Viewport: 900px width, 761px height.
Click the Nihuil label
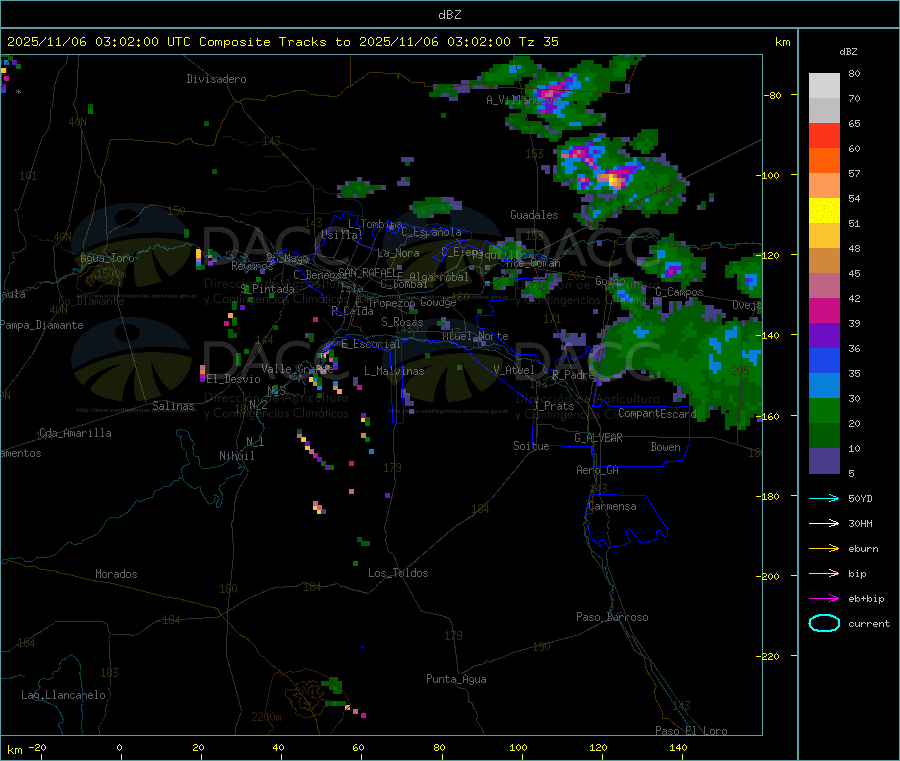[236, 456]
